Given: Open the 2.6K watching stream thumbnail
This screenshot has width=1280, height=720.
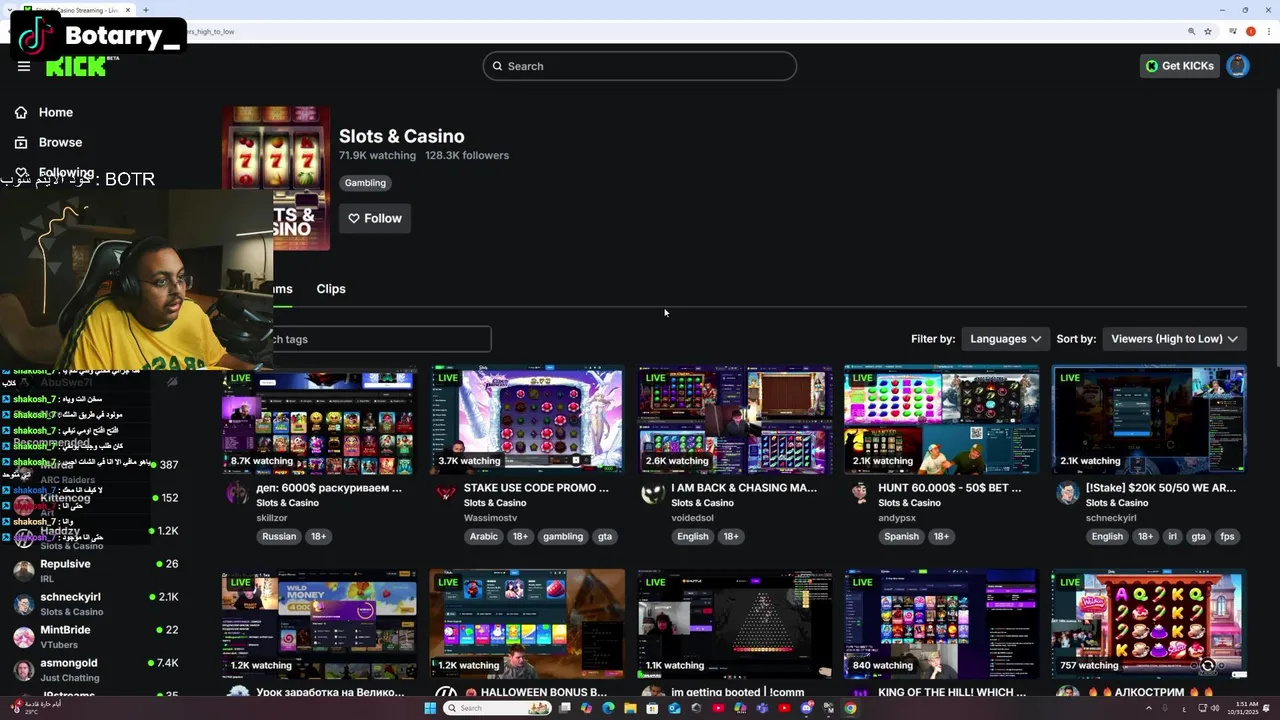Looking at the screenshot, I should click(735, 419).
